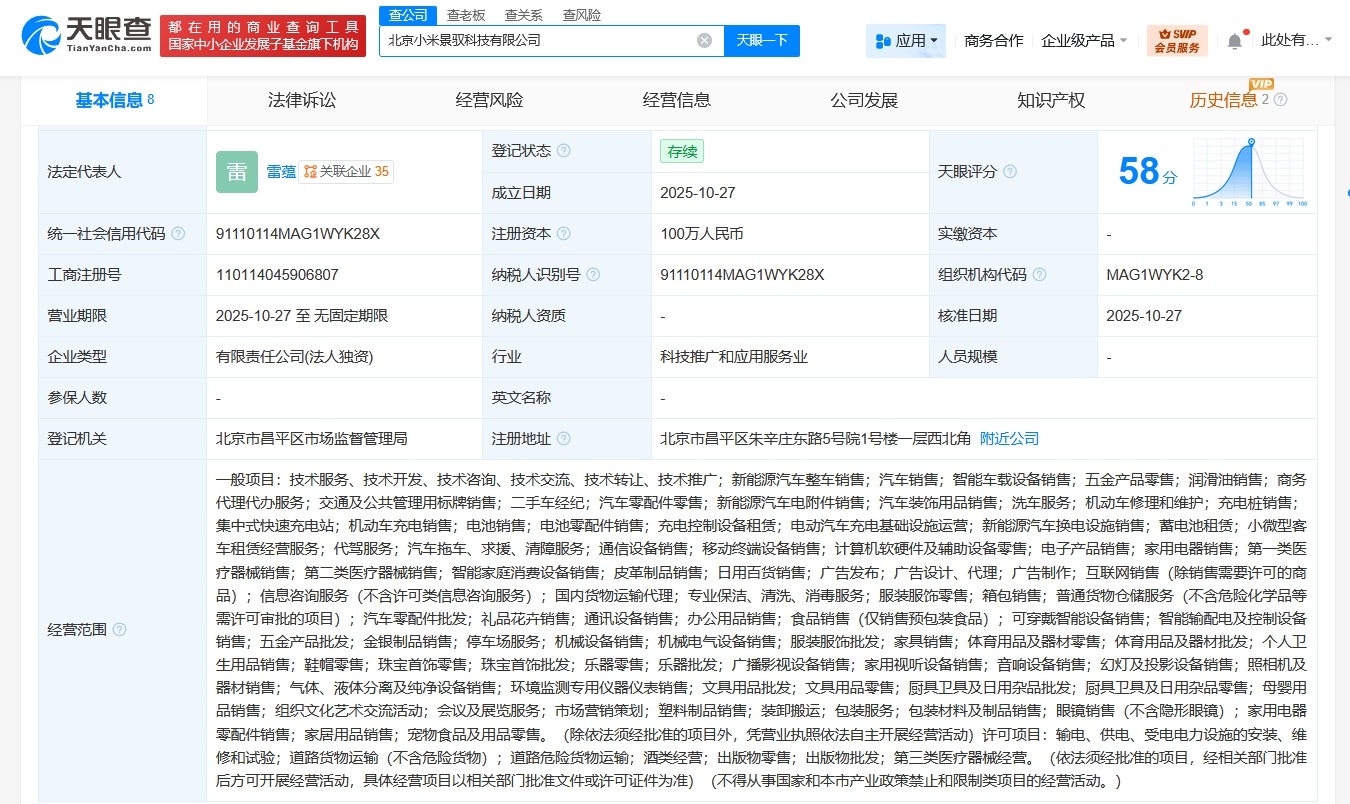Image resolution: width=1350 pixels, height=804 pixels.
Task: Open the 附近公司 link
Action: coord(1009,438)
